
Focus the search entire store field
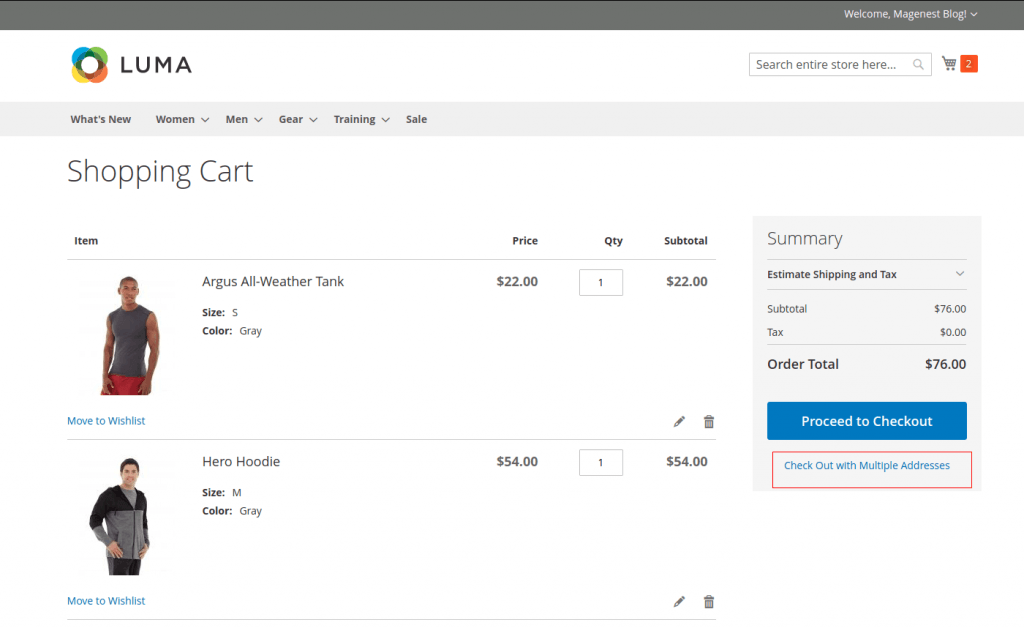(828, 65)
